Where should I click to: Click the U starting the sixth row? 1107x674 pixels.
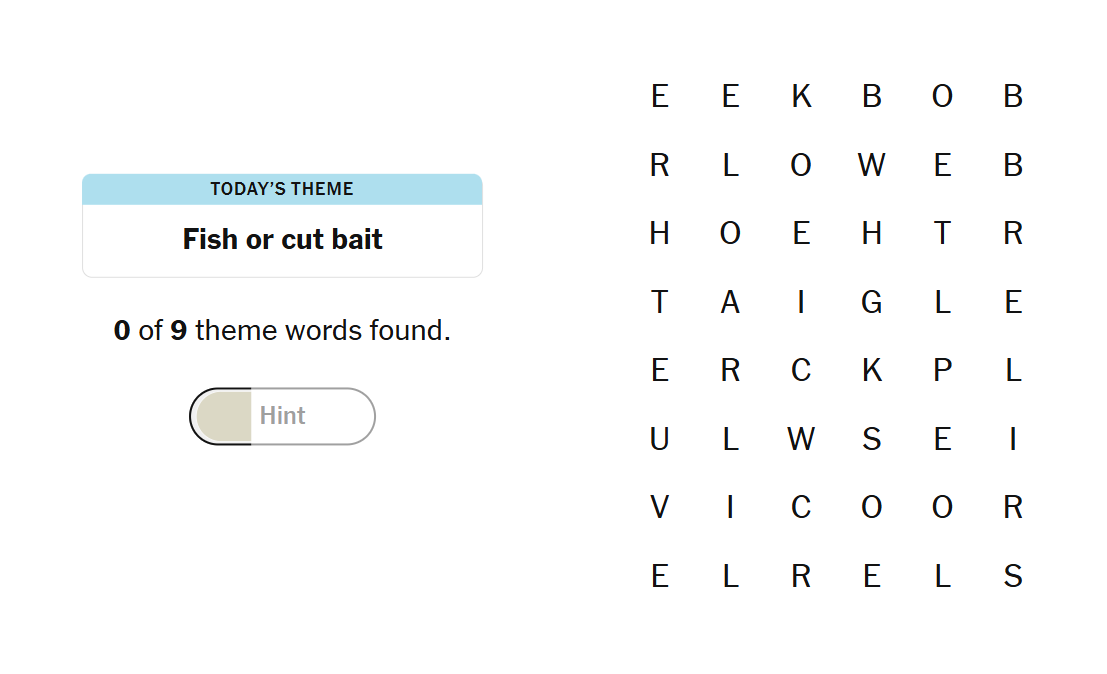tap(660, 438)
